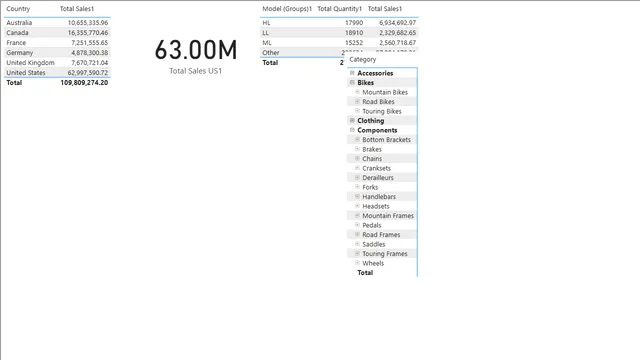Sort by the Country column header
This screenshot has width=640, height=360.
point(18,9)
